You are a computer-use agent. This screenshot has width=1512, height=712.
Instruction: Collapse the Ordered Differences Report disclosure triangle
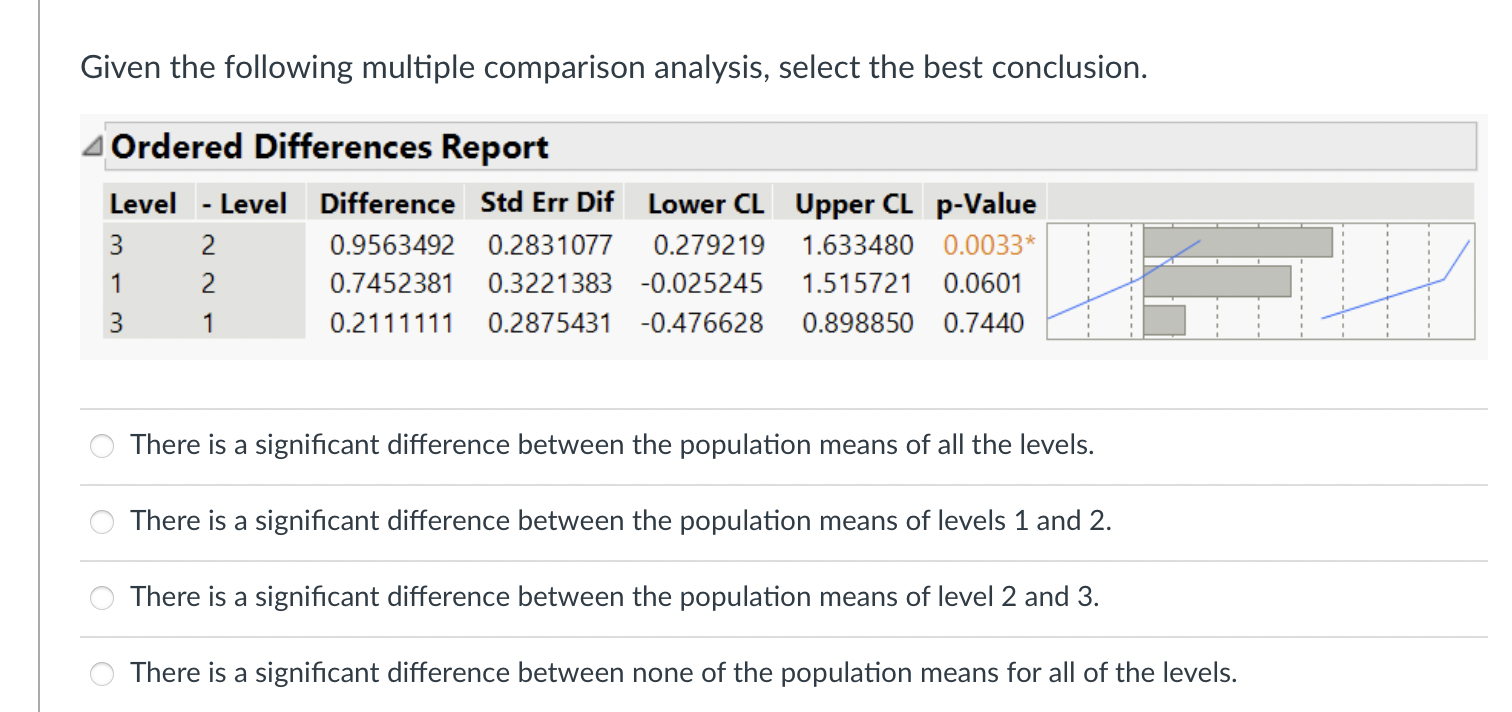click(94, 145)
